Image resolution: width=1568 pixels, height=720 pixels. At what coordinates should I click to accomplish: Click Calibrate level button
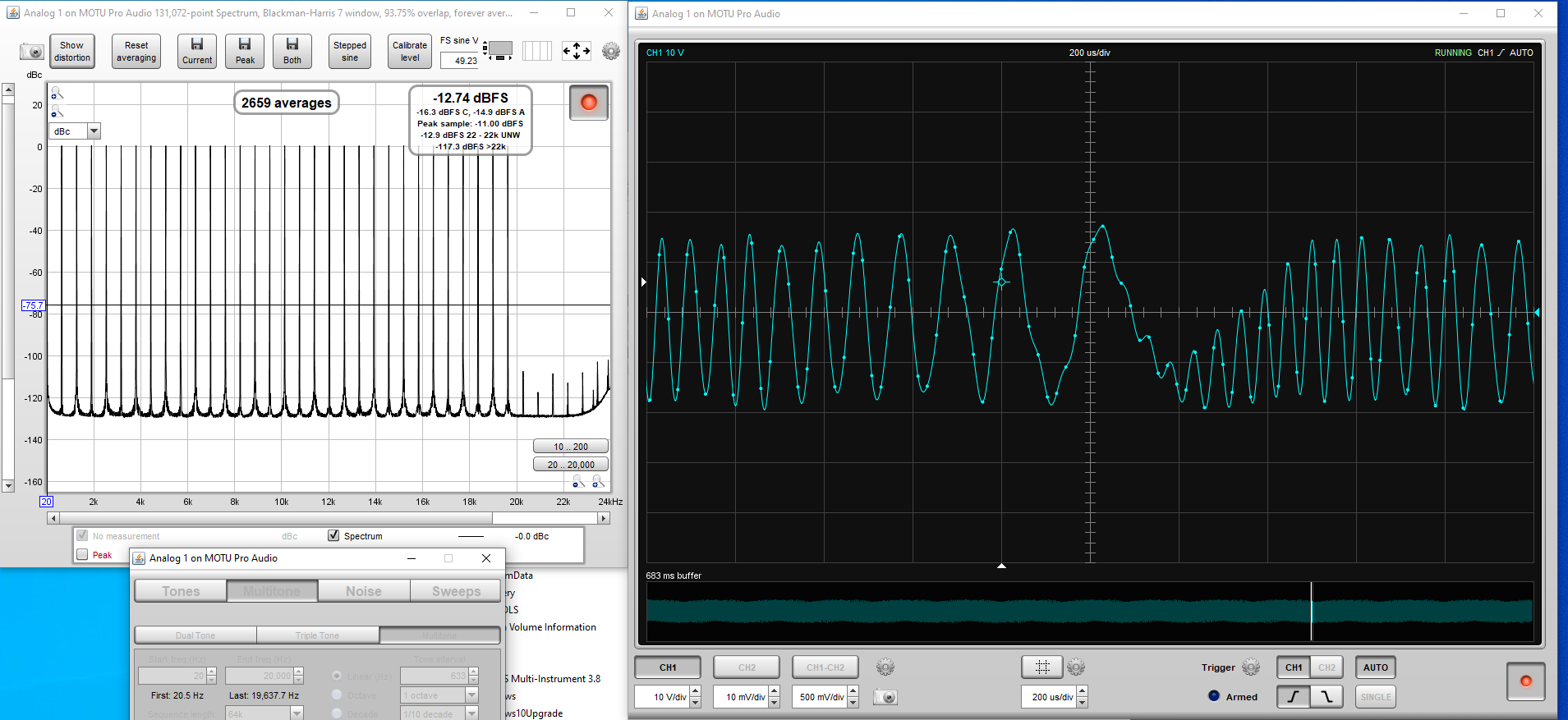(410, 51)
